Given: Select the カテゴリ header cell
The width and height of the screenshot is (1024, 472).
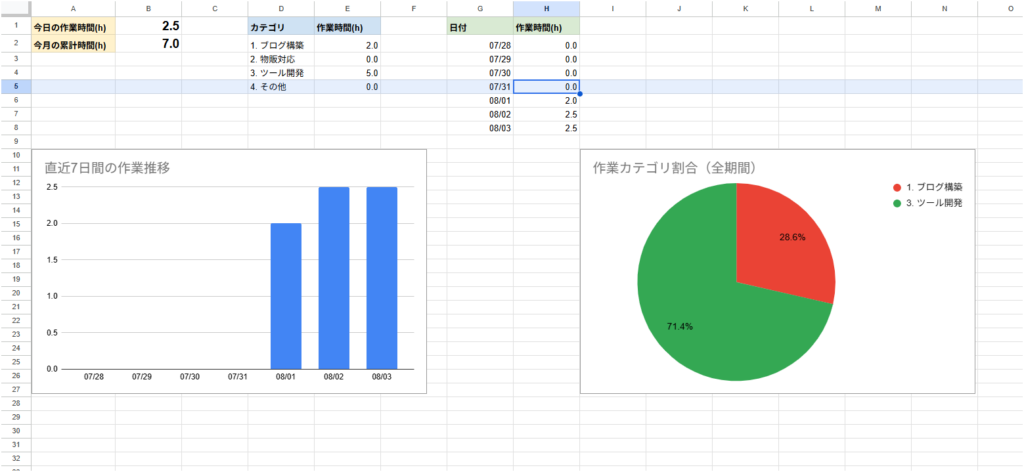Looking at the screenshot, I should point(281,27).
